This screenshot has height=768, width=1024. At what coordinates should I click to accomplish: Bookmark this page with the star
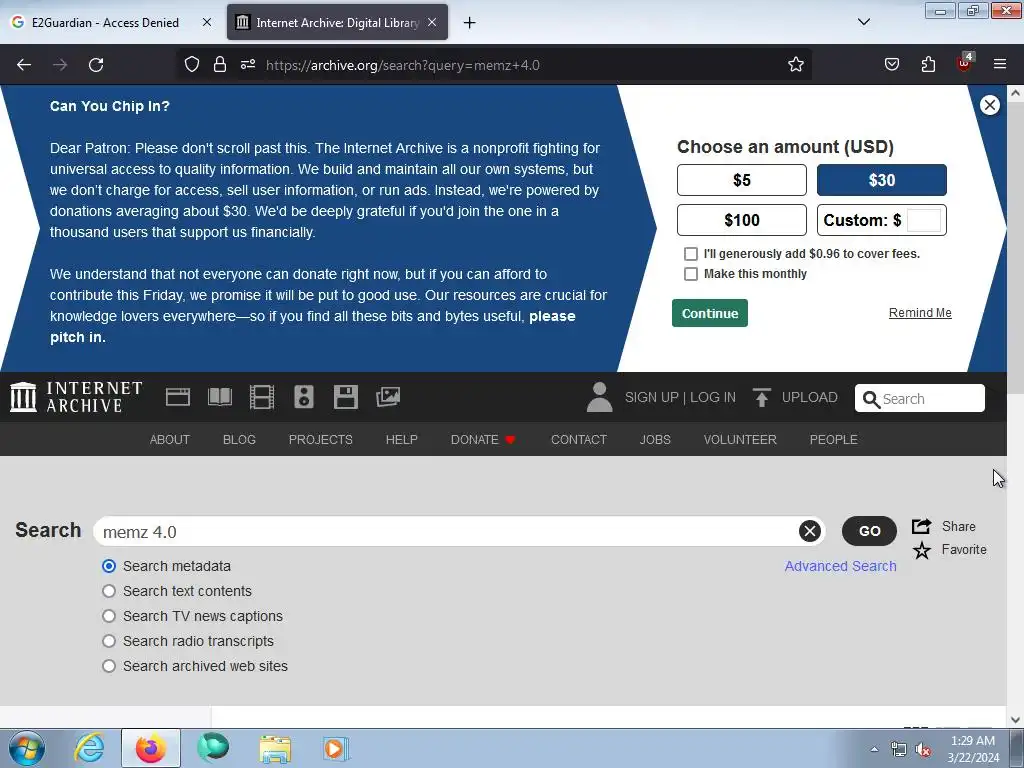tap(795, 65)
